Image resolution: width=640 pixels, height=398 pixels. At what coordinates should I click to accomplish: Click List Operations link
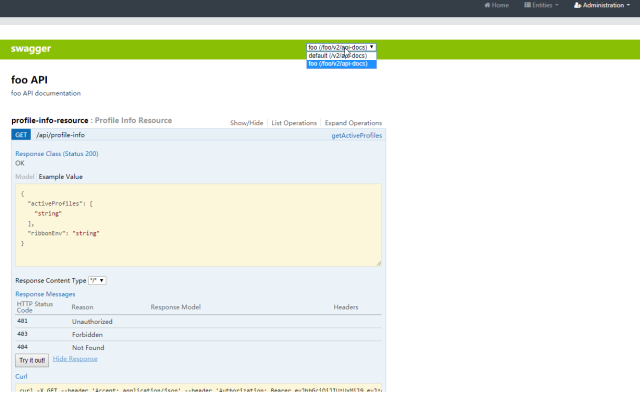tap(294, 123)
